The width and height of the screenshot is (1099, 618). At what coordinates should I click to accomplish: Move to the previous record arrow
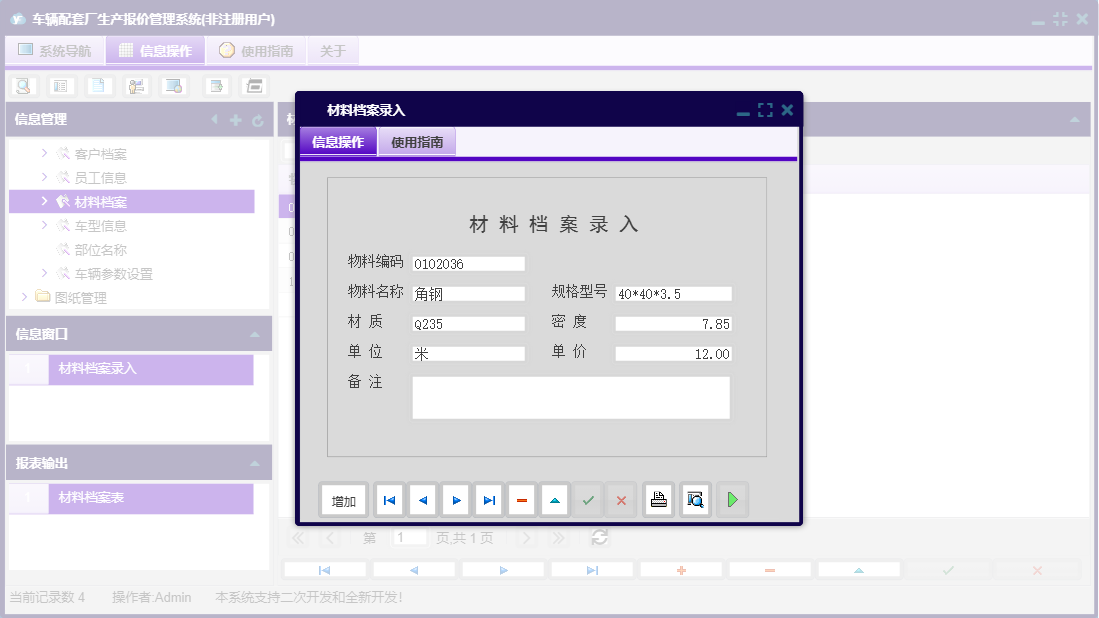[x=422, y=499]
